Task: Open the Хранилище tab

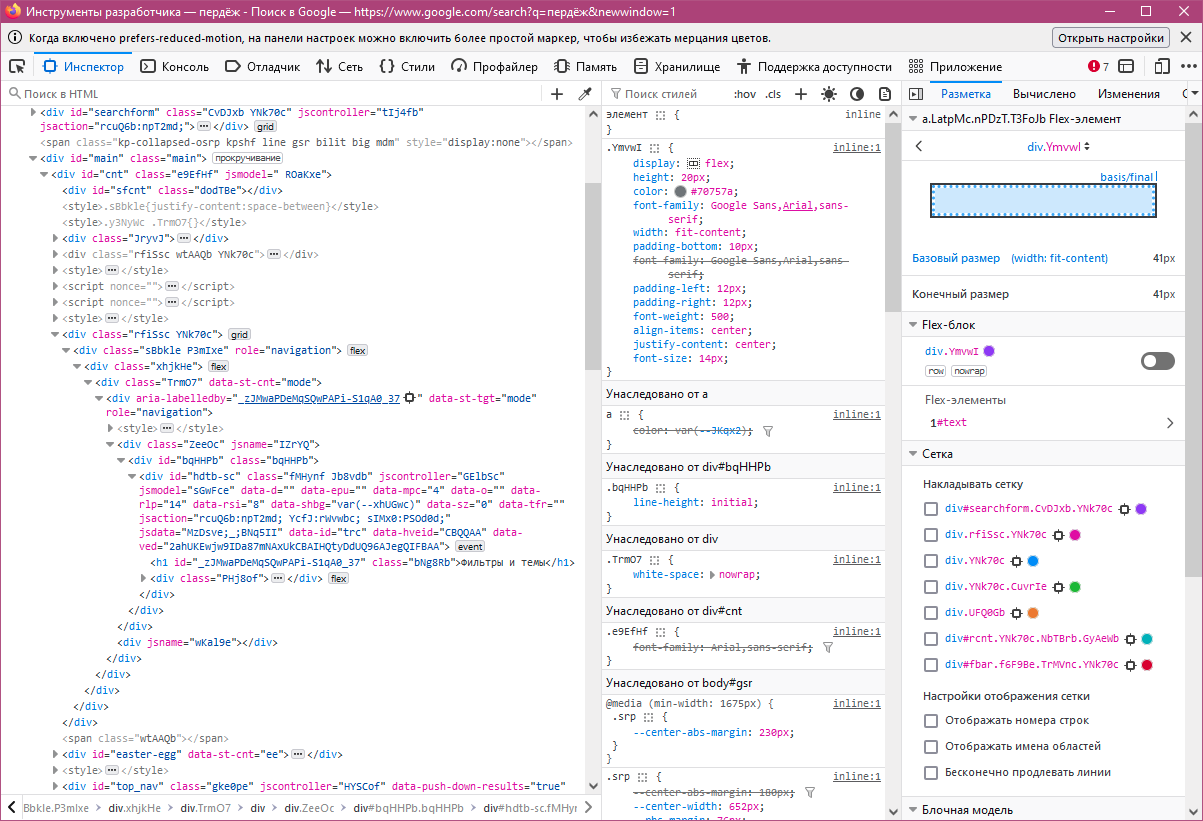Action: point(677,67)
